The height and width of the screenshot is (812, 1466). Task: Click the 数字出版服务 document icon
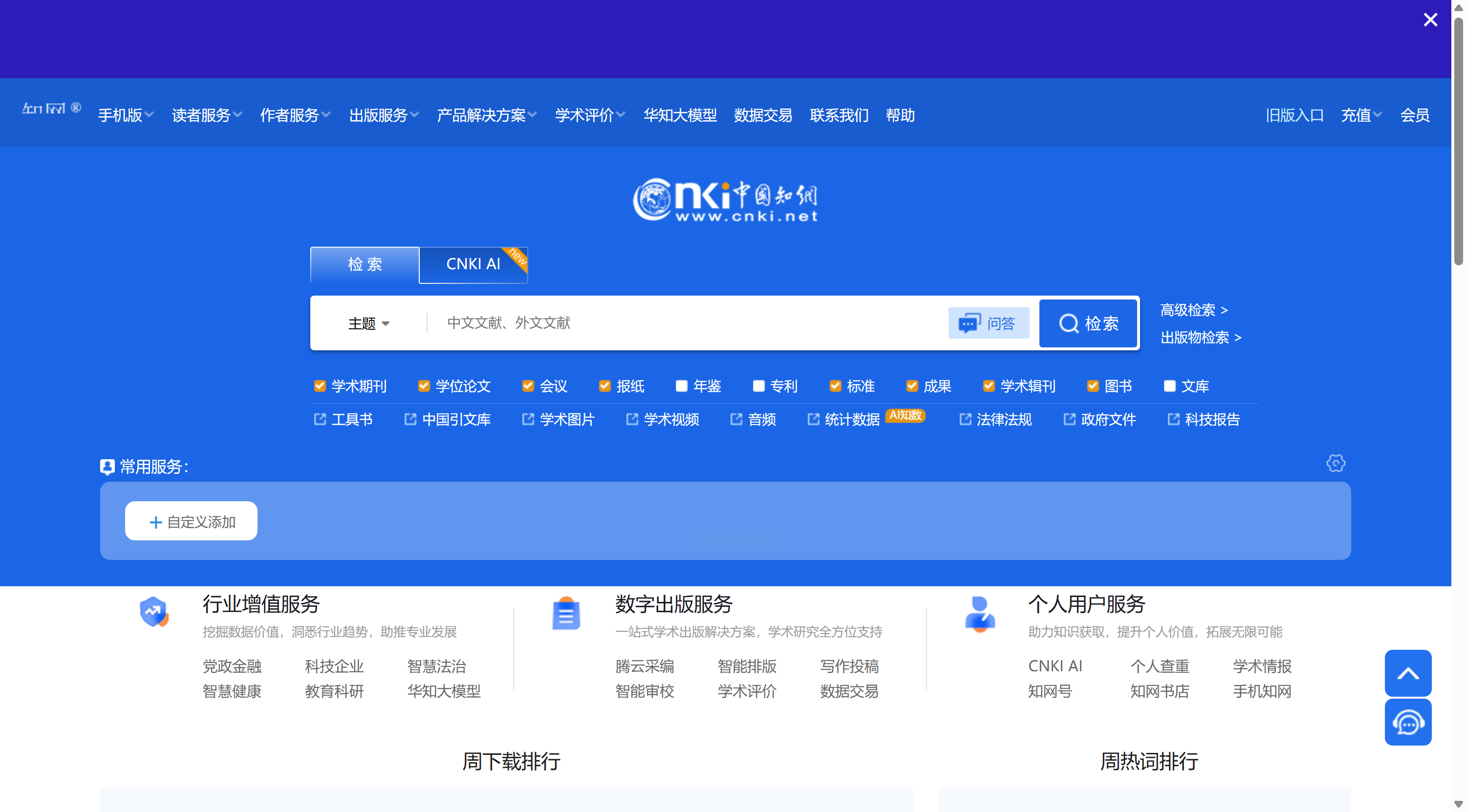point(566,613)
